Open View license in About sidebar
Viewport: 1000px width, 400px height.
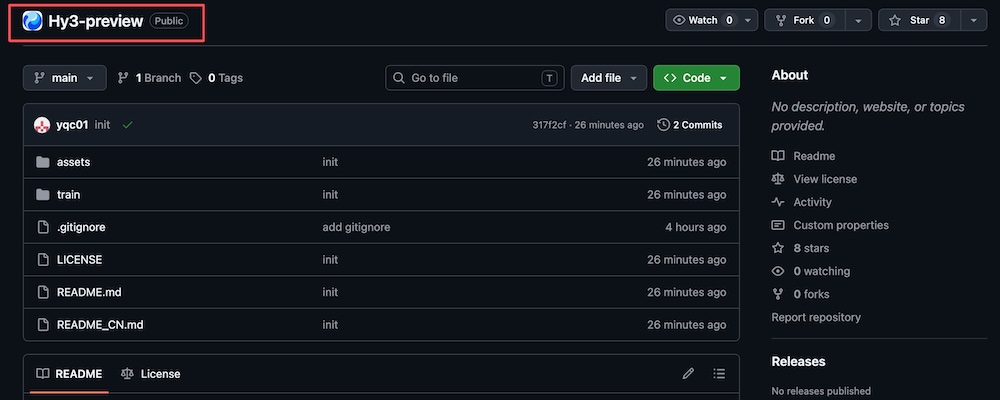pyautogui.click(x=825, y=179)
